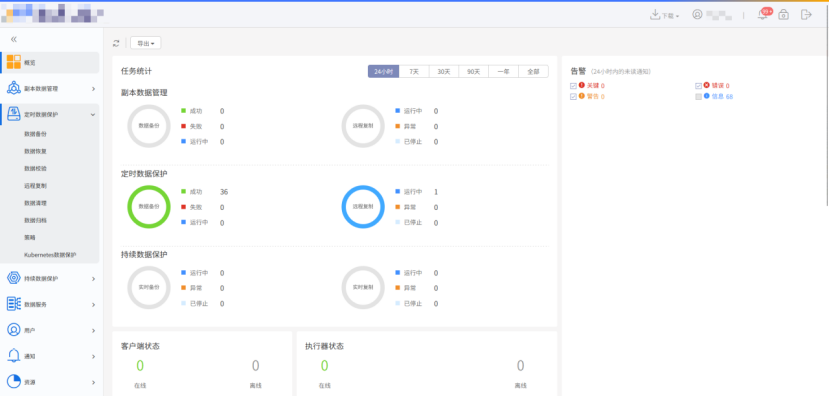Viewport: 829px width, 396px height.
Task: Click the grey 离线 count under 执行器状态
Action: tap(520, 366)
